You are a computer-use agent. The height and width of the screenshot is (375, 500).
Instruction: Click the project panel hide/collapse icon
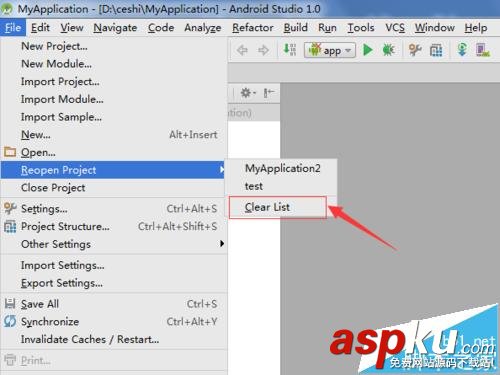tap(269, 92)
